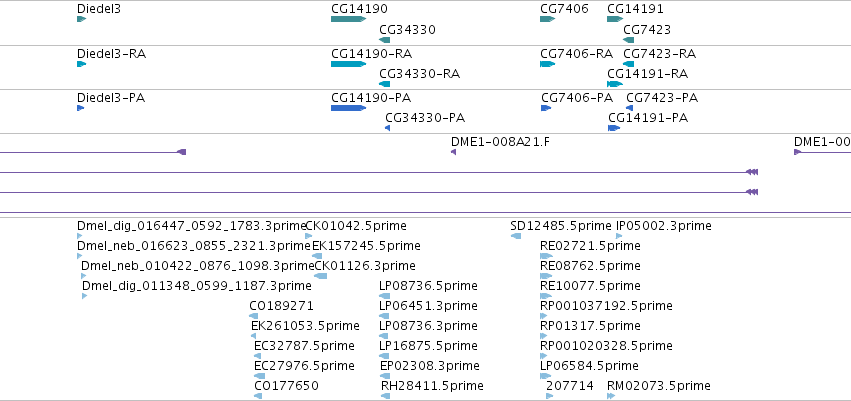
Task: Click the CG14190 gene label
Action: (x=359, y=9)
